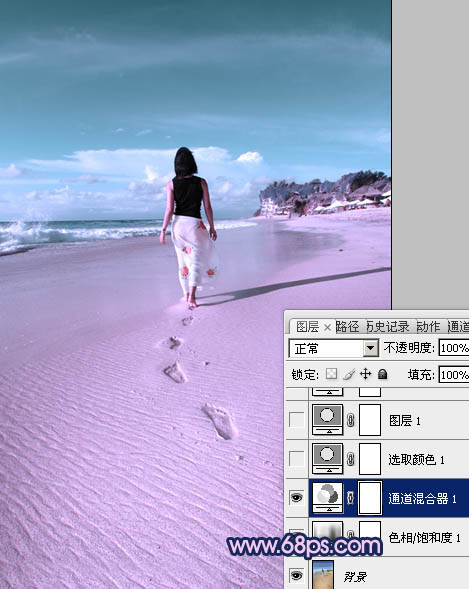Toggle lock transparent pixels icon
This screenshot has height=589, width=469.
(331, 374)
